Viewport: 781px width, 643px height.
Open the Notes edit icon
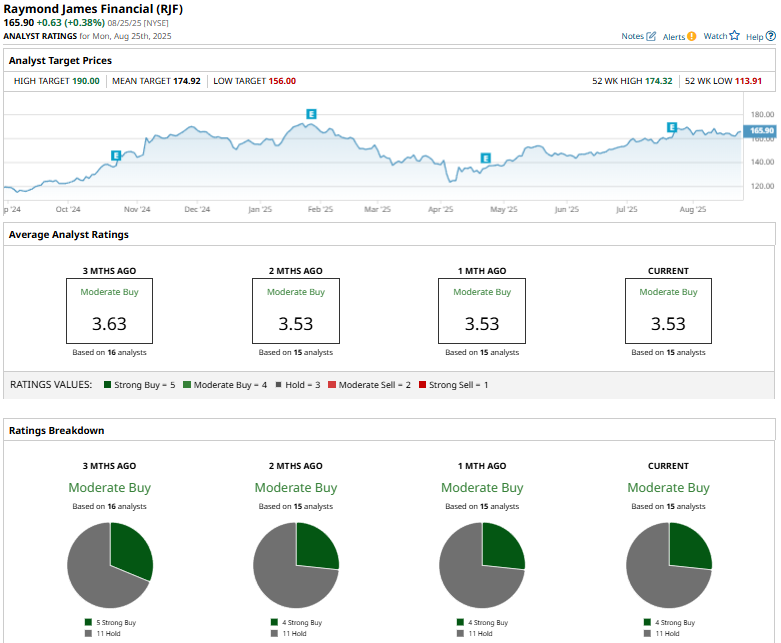coord(651,36)
